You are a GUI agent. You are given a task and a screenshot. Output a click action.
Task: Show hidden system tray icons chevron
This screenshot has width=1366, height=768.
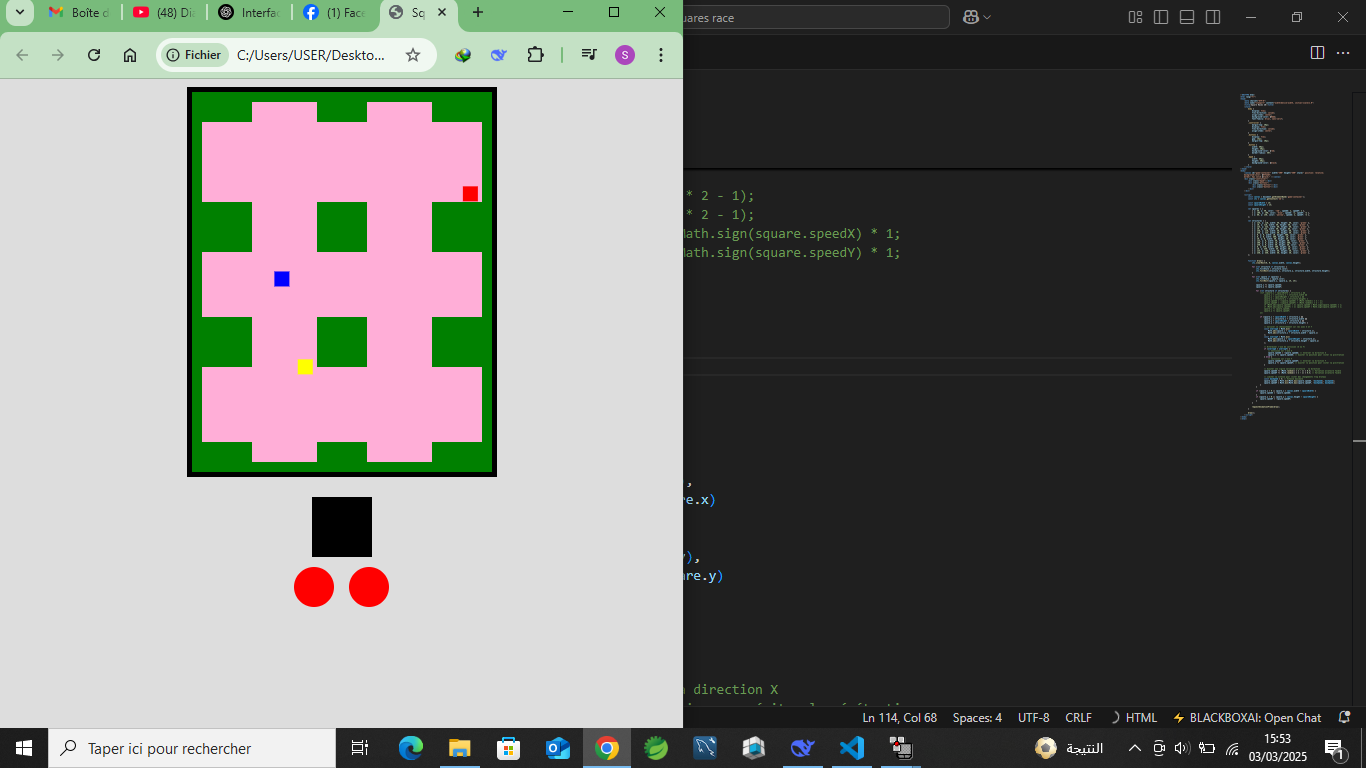[x=1134, y=748]
